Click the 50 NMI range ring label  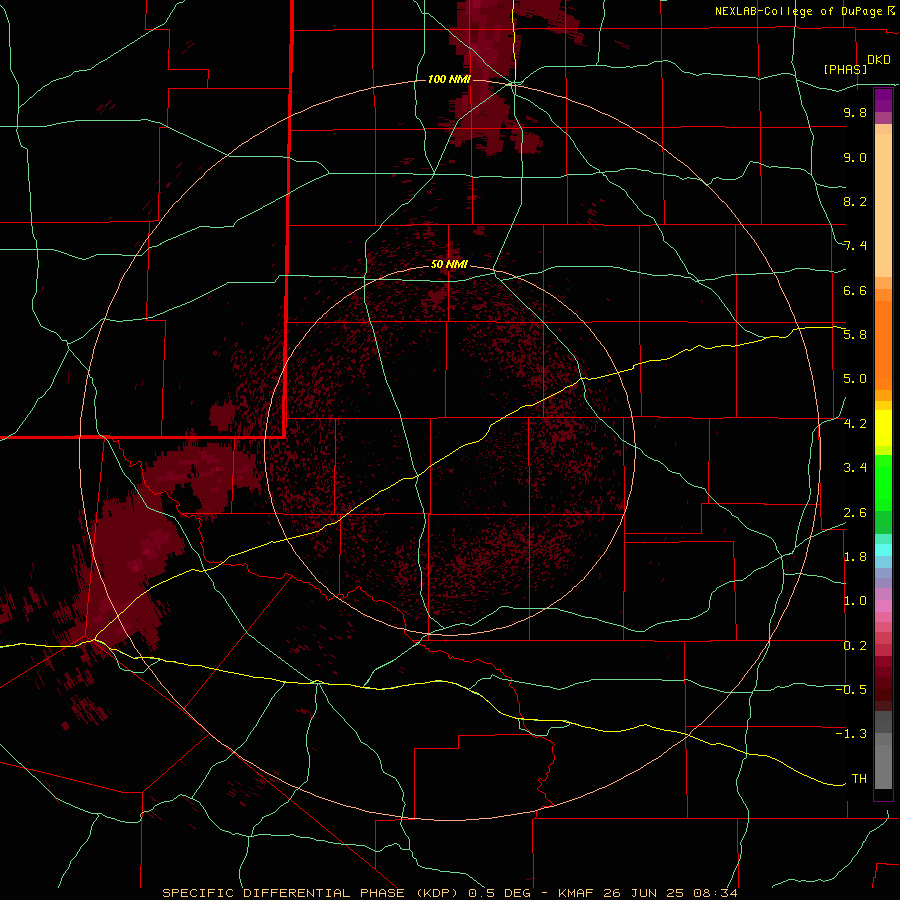tap(449, 264)
